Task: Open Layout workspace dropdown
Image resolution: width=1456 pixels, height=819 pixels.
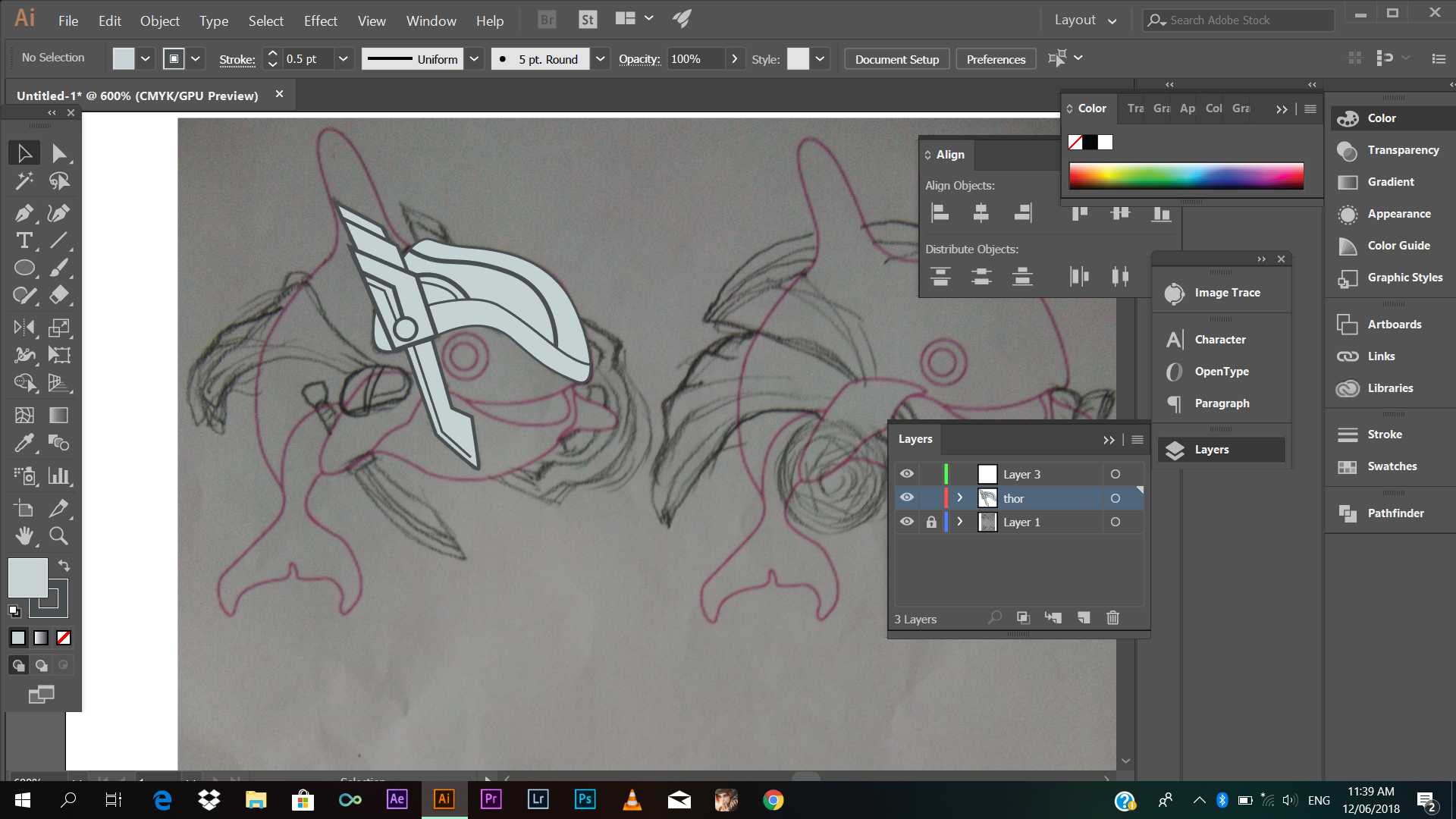Action: (x=1085, y=20)
